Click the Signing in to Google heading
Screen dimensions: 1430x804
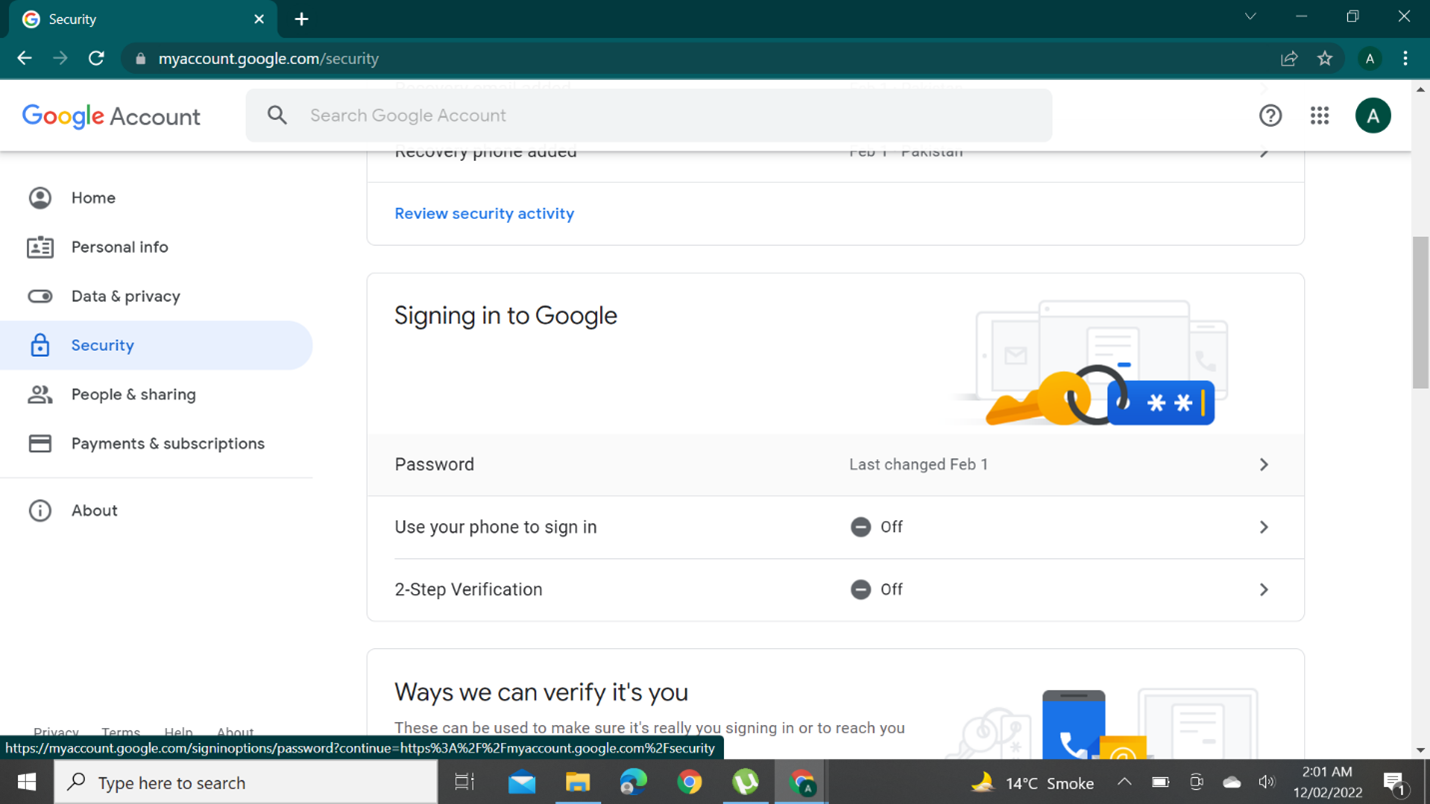click(x=506, y=316)
